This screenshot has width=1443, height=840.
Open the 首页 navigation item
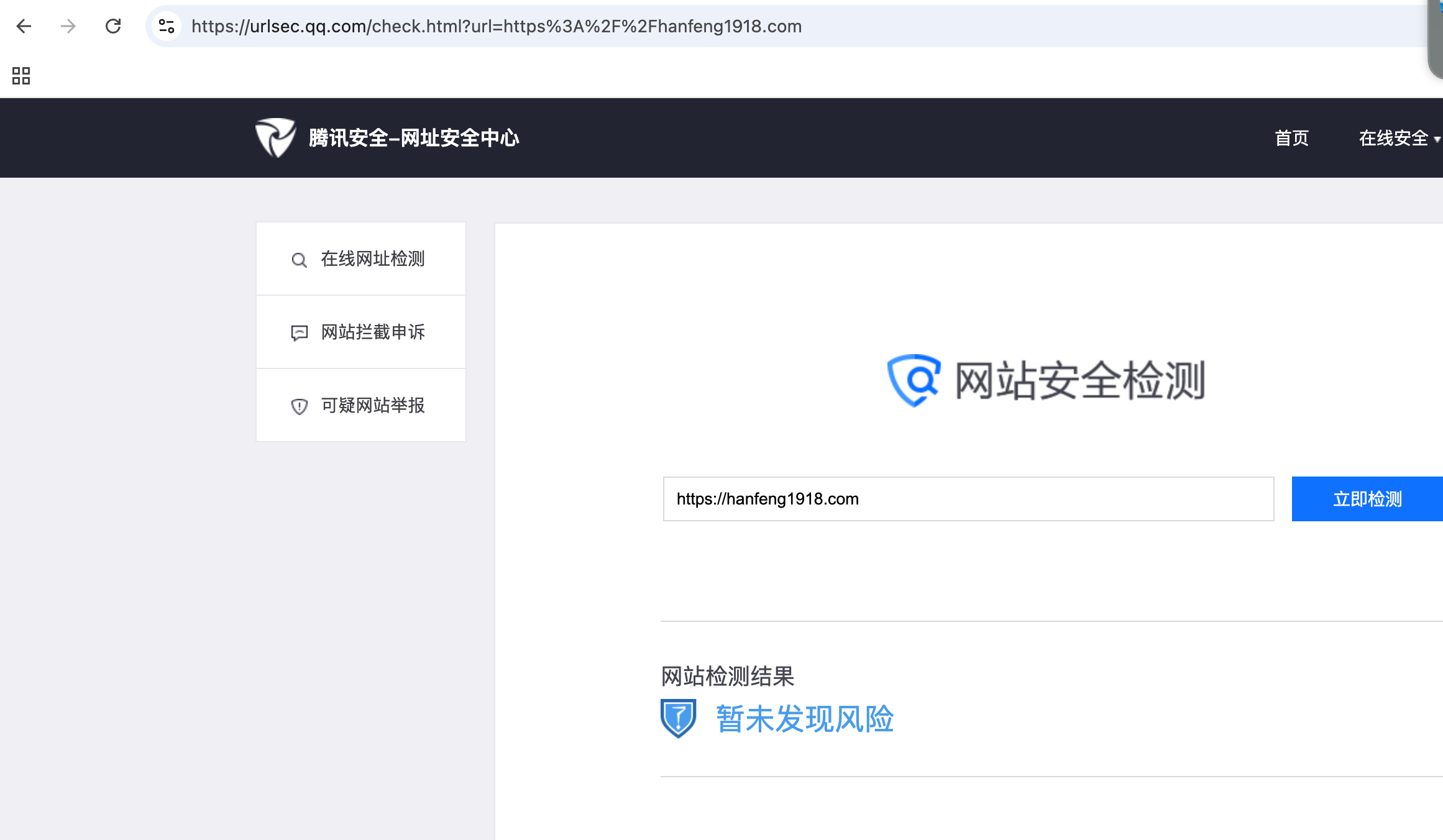point(1291,138)
